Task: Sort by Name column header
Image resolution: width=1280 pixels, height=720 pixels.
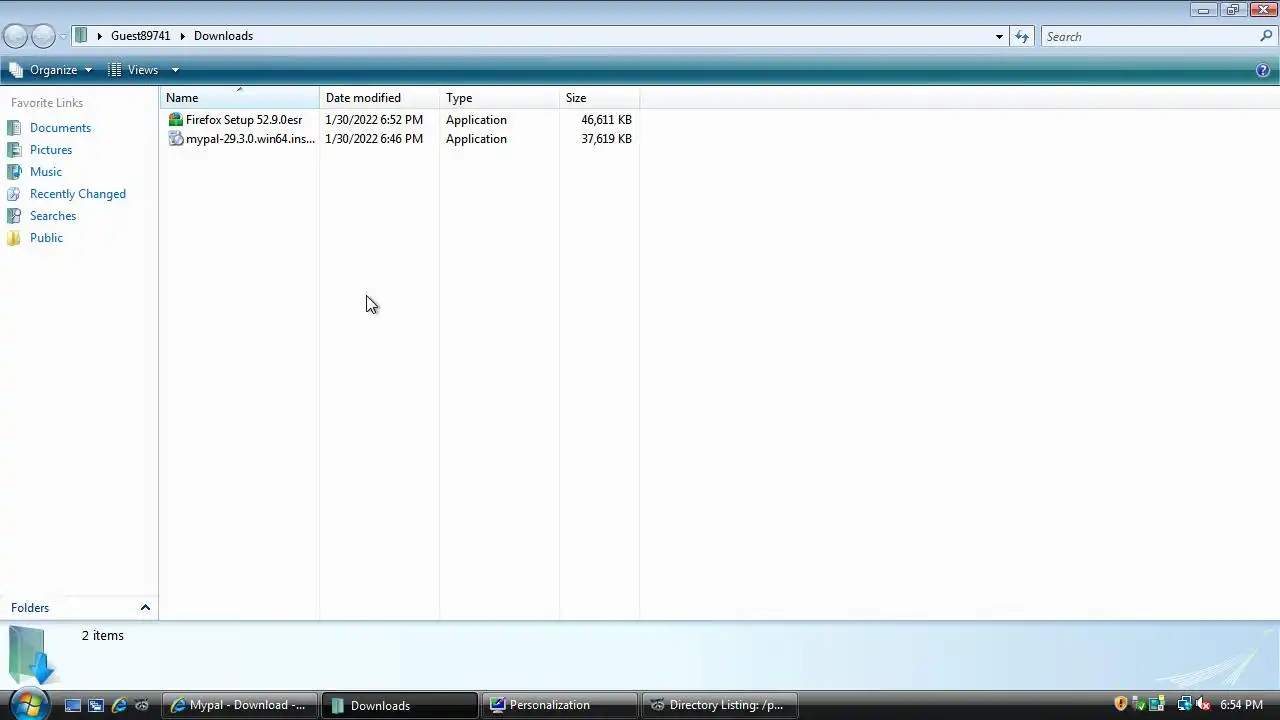Action: pos(240,98)
